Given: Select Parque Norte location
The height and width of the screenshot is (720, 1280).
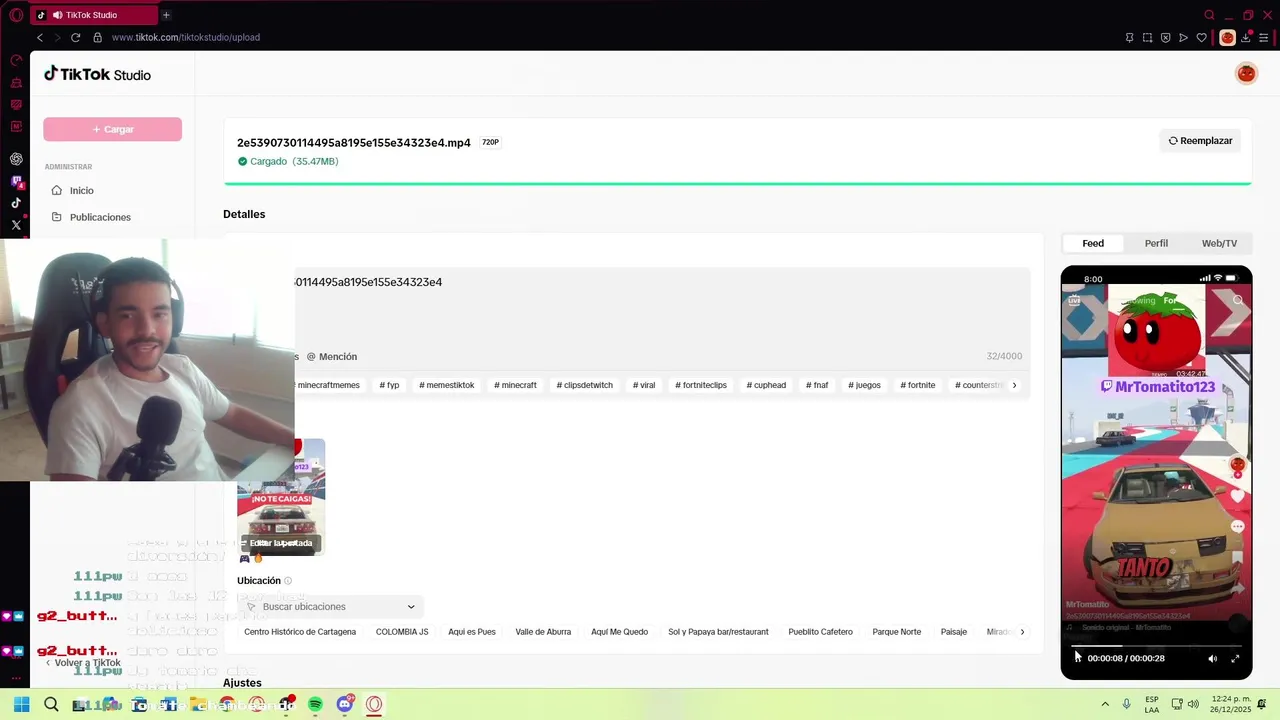Looking at the screenshot, I should pos(896,632).
